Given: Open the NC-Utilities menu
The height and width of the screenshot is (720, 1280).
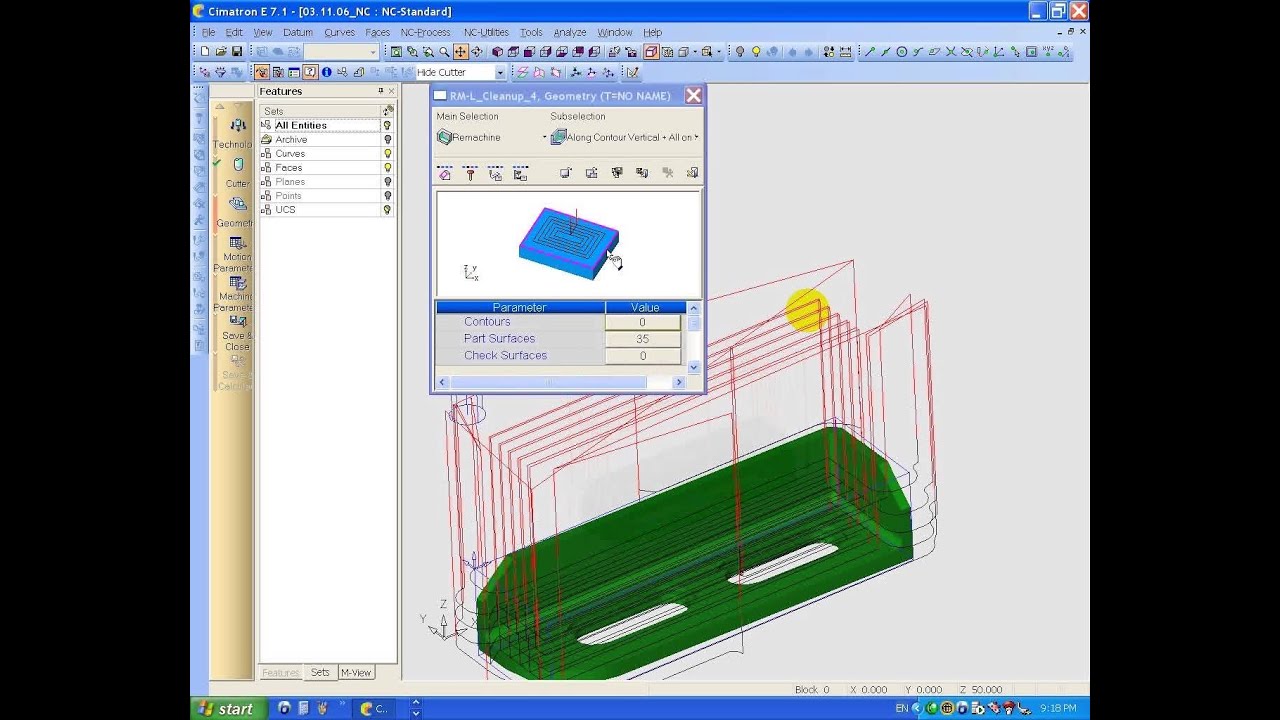Looking at the screenshot, I should click(x=486, y=32).
